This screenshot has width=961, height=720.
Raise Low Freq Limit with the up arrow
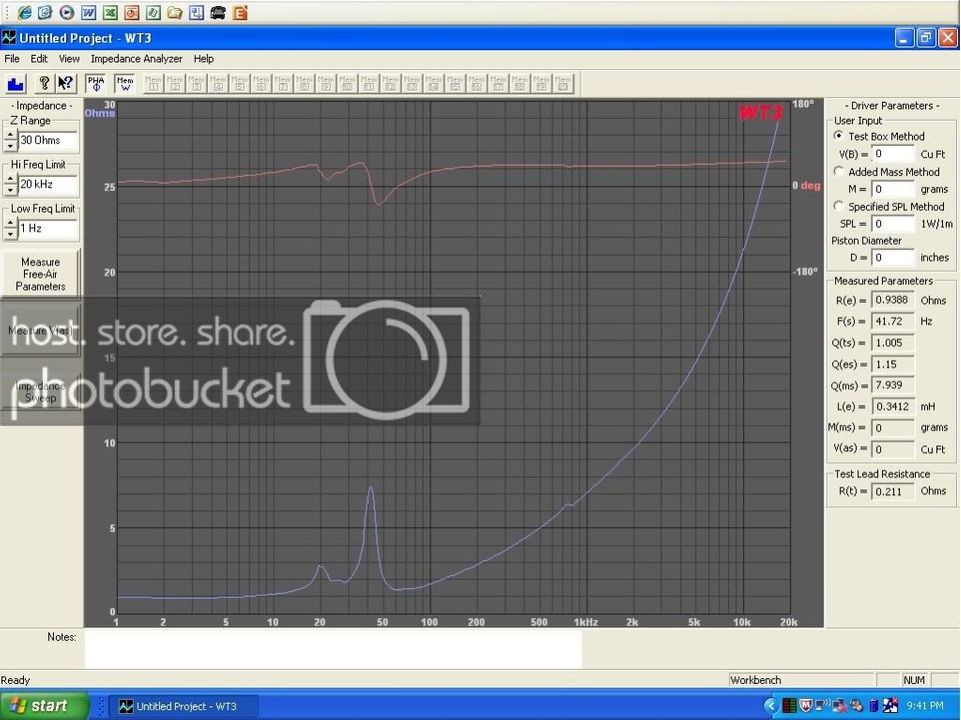pos(10,224)
